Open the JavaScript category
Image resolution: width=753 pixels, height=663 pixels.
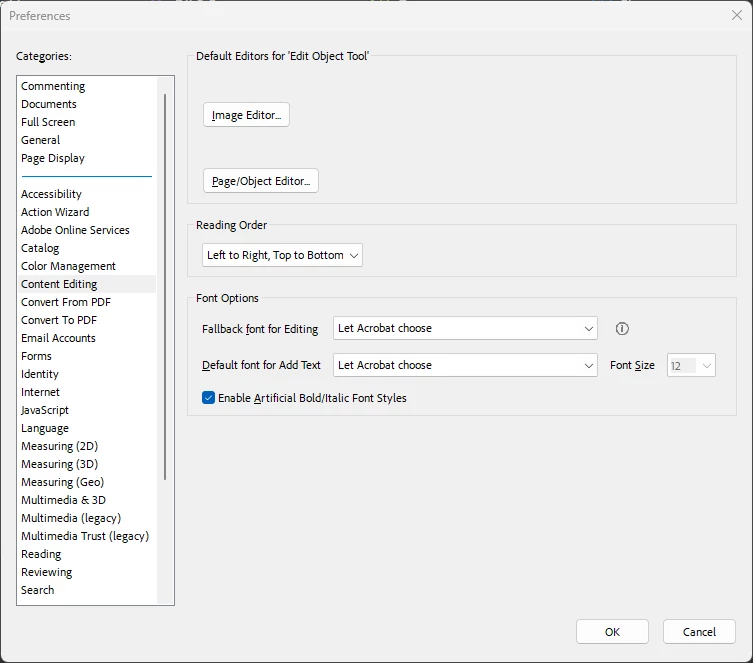[87, 410]
